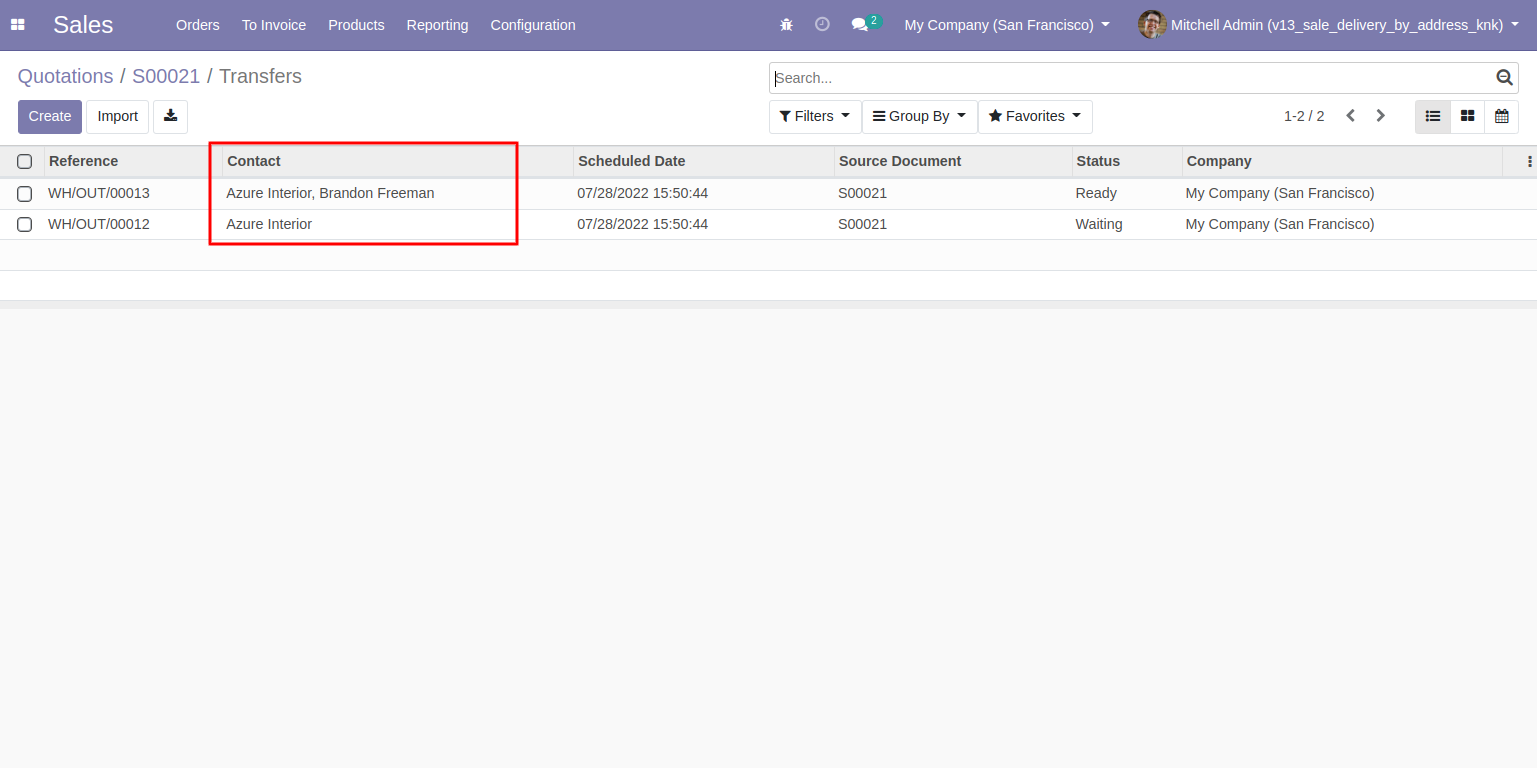Click the search magnifier icon

coord(1504,77)
